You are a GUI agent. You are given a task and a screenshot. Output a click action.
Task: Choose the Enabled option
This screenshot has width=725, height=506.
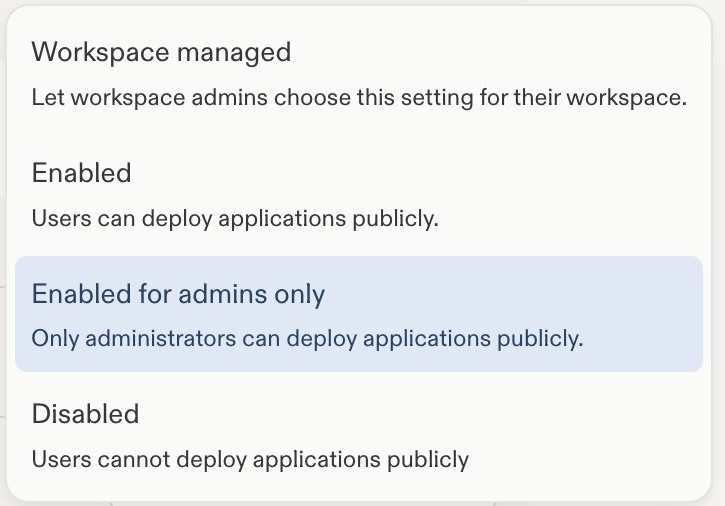tap(359, 194)
